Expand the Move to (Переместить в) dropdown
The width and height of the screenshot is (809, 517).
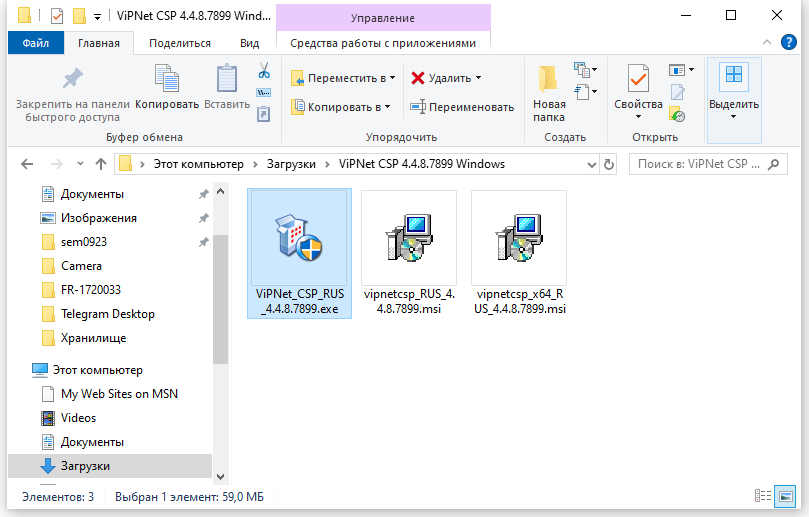click(392, 78)
